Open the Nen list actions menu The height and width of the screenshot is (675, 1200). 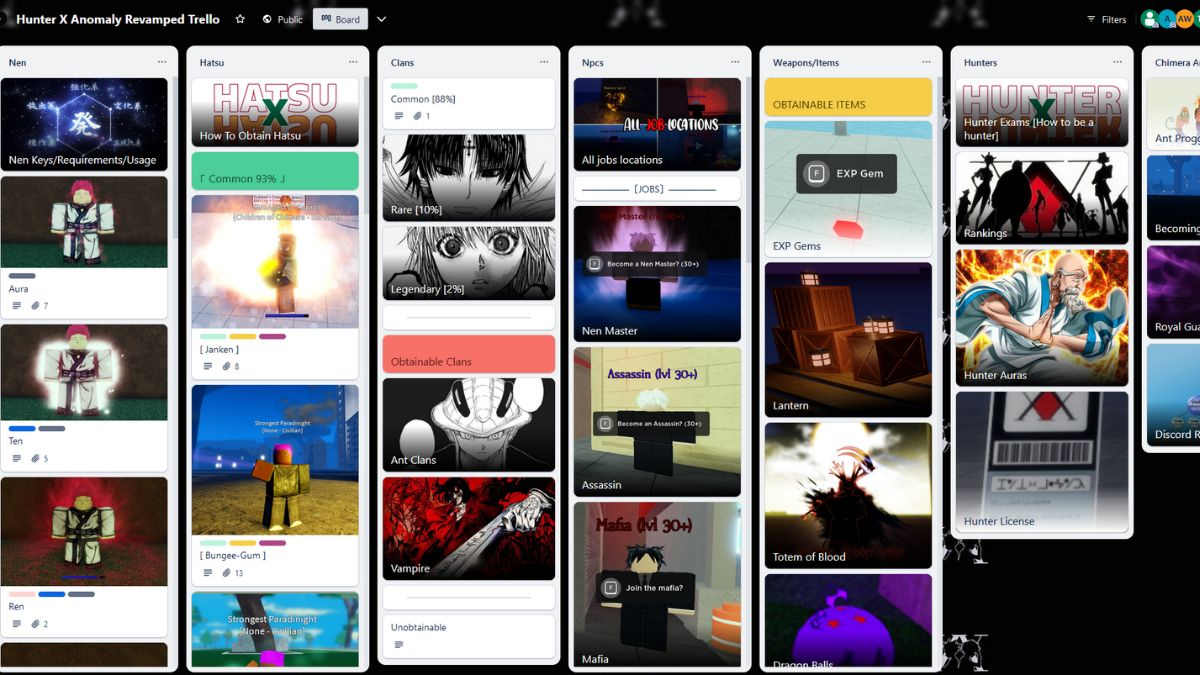tap(163, 62)
